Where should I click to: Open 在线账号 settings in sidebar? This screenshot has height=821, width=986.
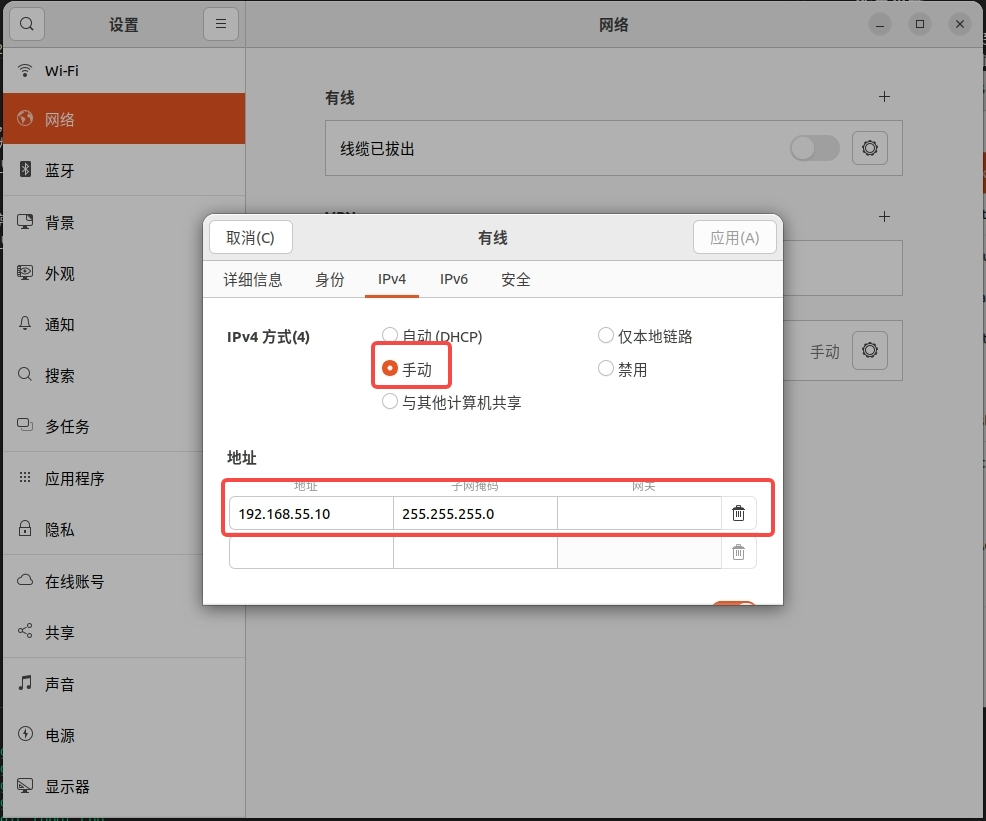[x=124, y=581]
